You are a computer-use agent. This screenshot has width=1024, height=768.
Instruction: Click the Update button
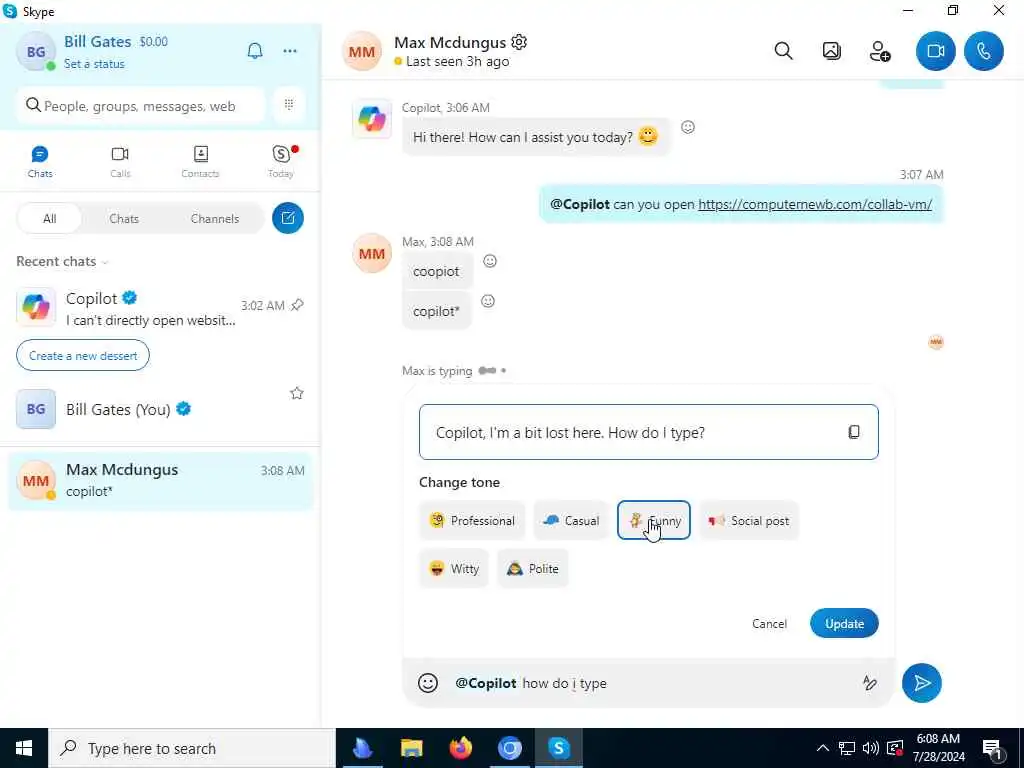coord(844,624)
